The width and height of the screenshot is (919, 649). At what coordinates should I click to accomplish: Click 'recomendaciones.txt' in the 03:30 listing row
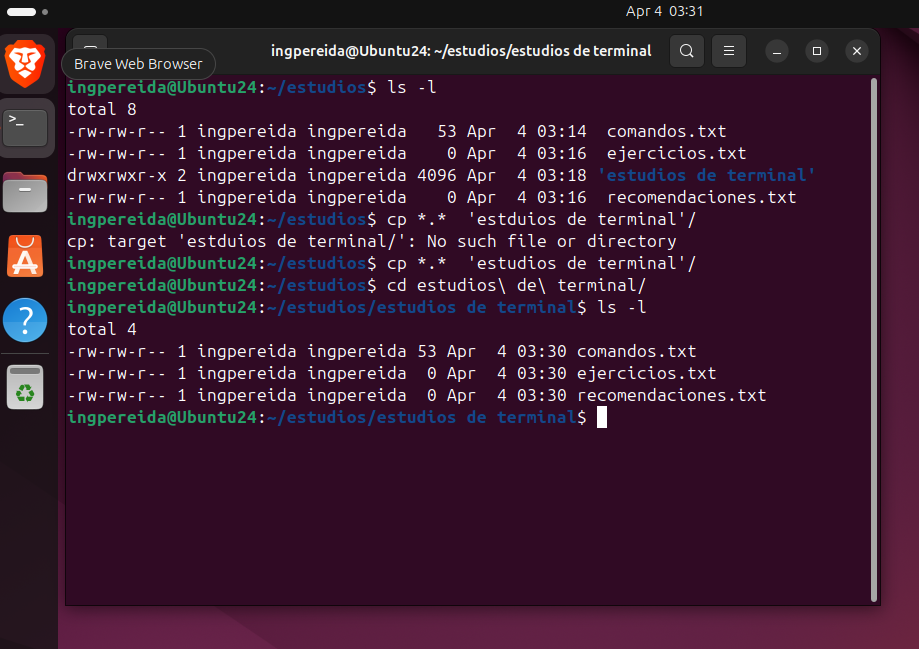coord(672,396)
